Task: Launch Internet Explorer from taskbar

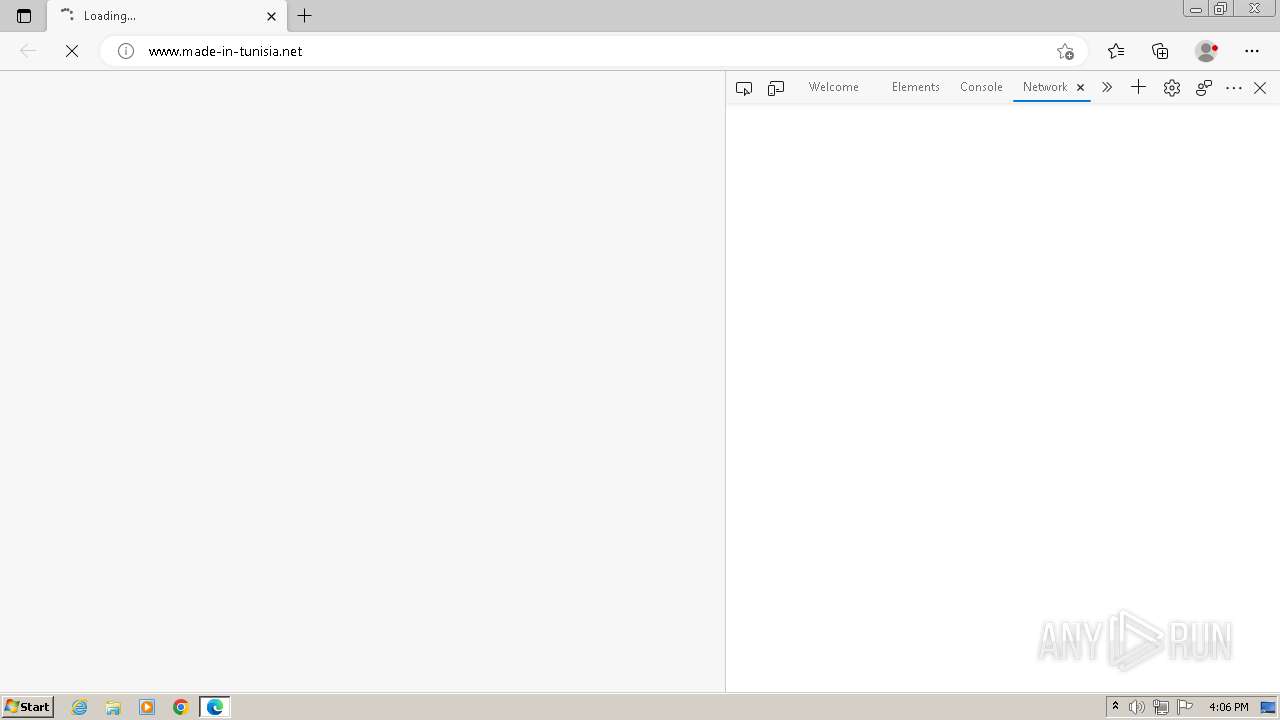Action: (80, 707)
